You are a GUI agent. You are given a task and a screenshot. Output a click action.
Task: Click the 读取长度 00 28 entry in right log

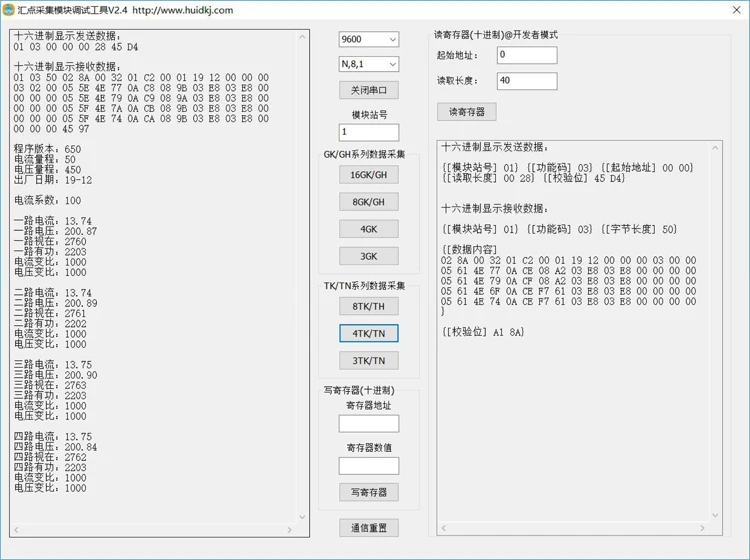pyautogui.click(x=489, y=178)
